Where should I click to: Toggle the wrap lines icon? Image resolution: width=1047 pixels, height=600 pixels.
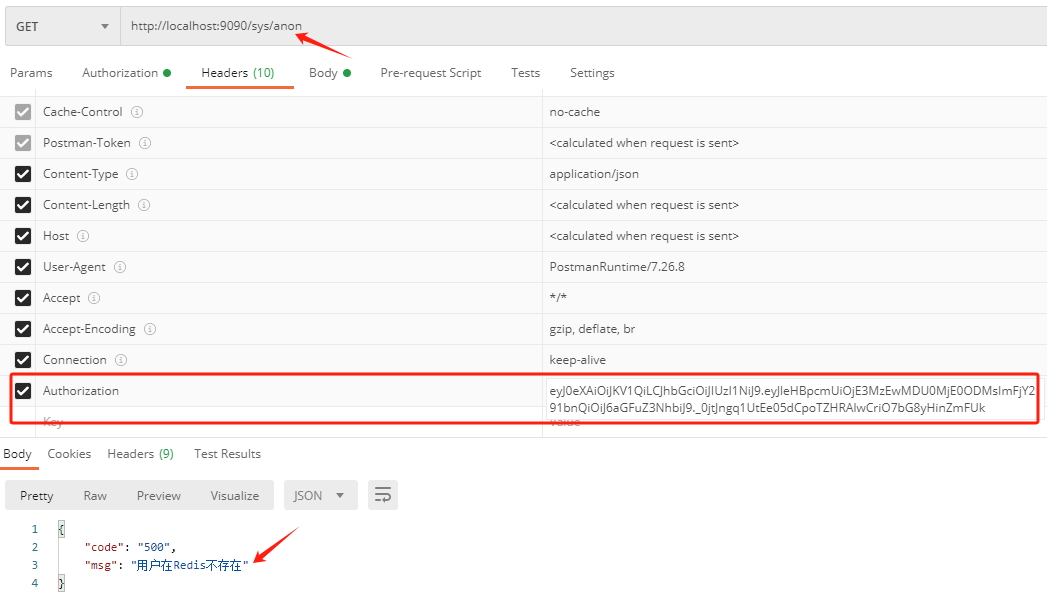click(x=383, y=495)
